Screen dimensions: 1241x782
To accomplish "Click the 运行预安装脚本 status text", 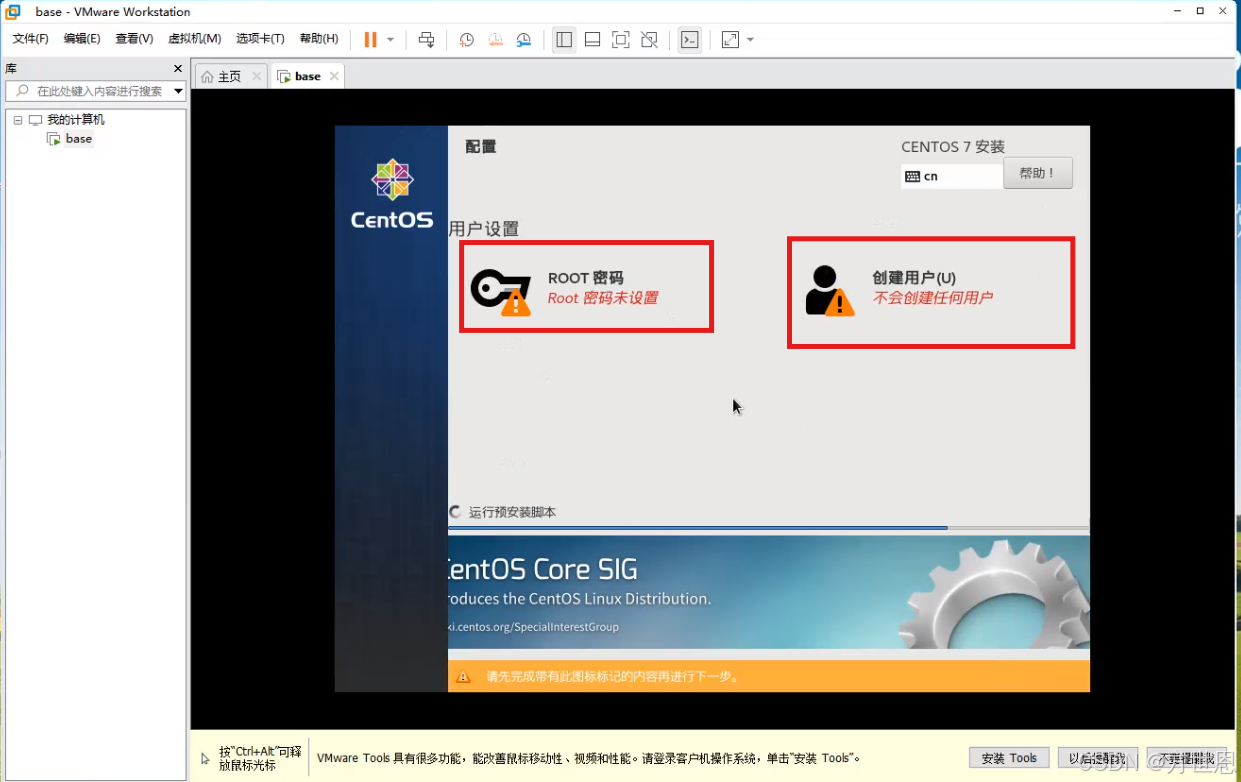I will click(x=512, y=512).
